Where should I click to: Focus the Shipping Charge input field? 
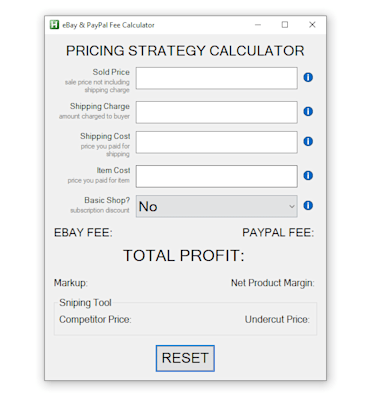point(217,112)
